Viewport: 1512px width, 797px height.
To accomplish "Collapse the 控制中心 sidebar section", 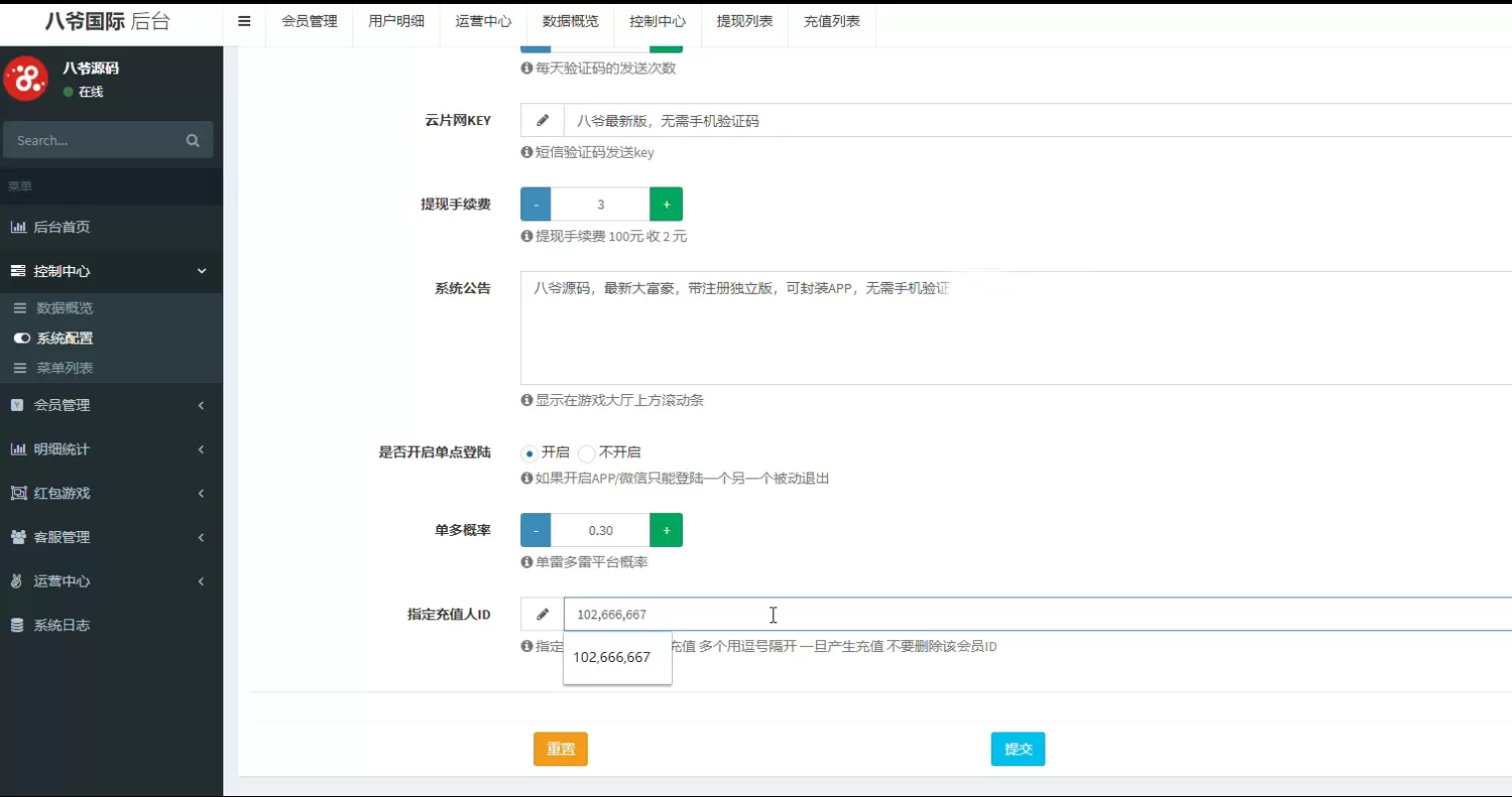I will click(x=111, y=270).
